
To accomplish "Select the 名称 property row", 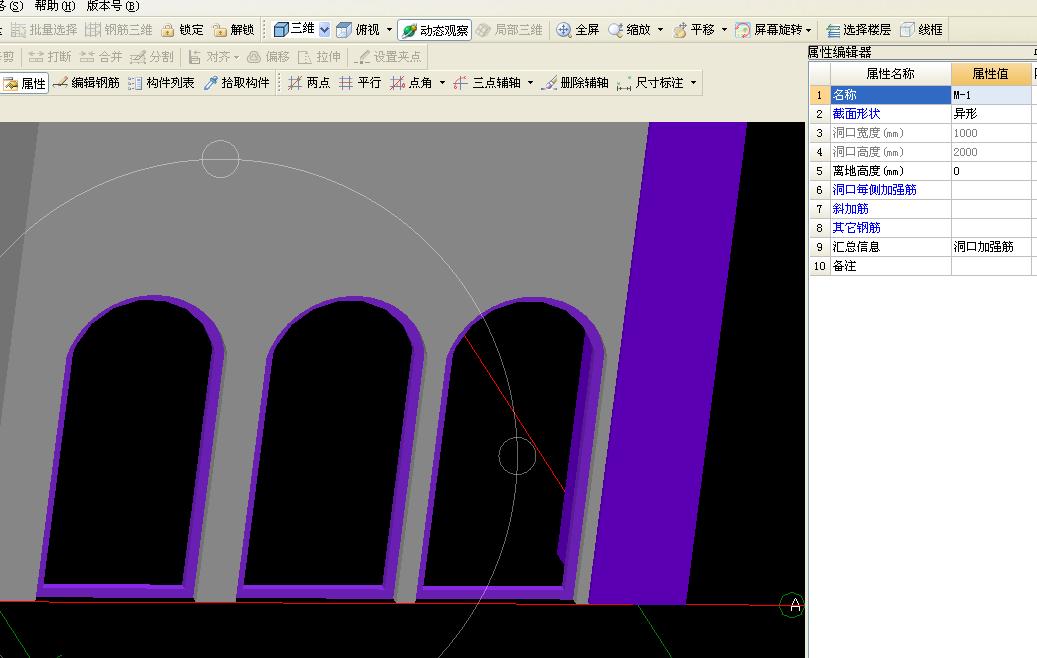I will [x=890, y=95].
